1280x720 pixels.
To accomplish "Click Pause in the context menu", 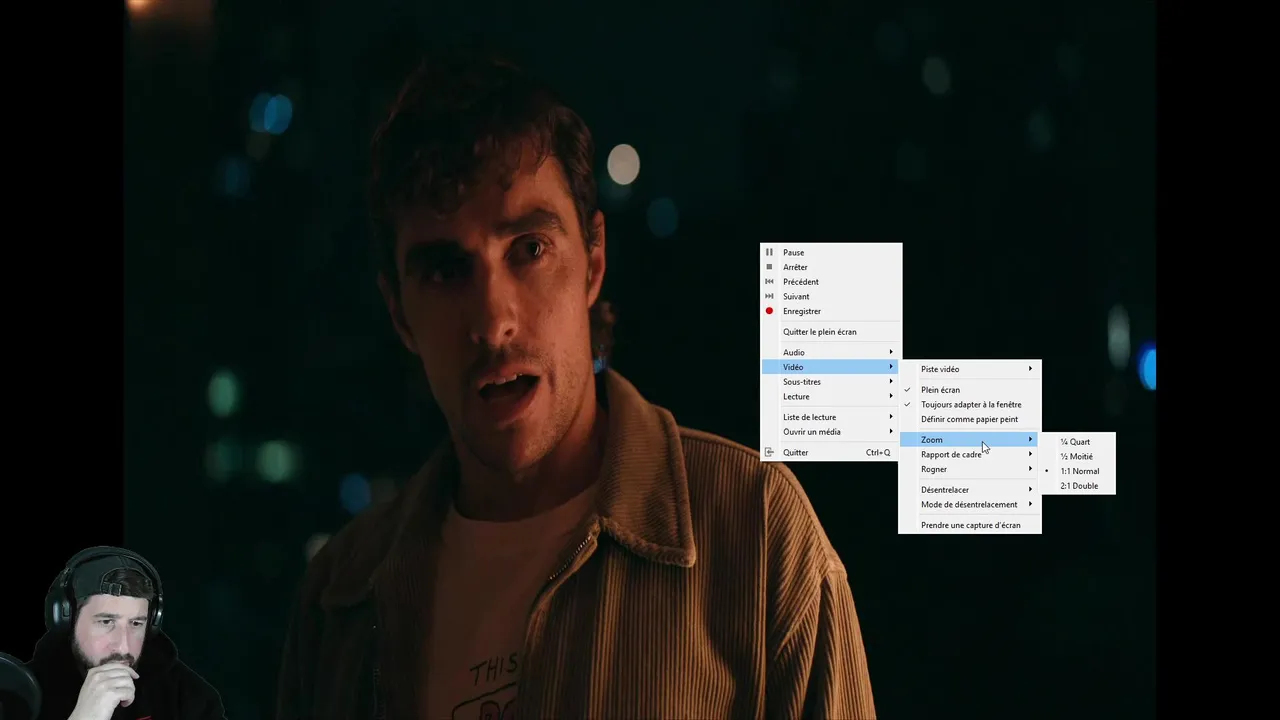I will click(x=830, y=253).
